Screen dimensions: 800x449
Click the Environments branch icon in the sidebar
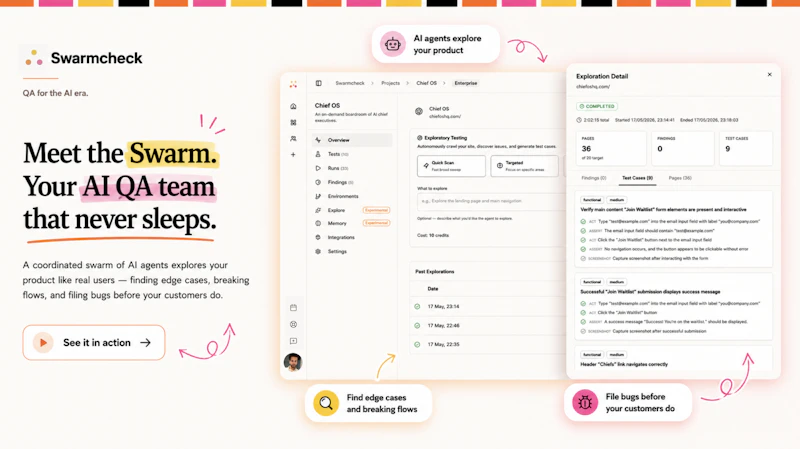318,196
